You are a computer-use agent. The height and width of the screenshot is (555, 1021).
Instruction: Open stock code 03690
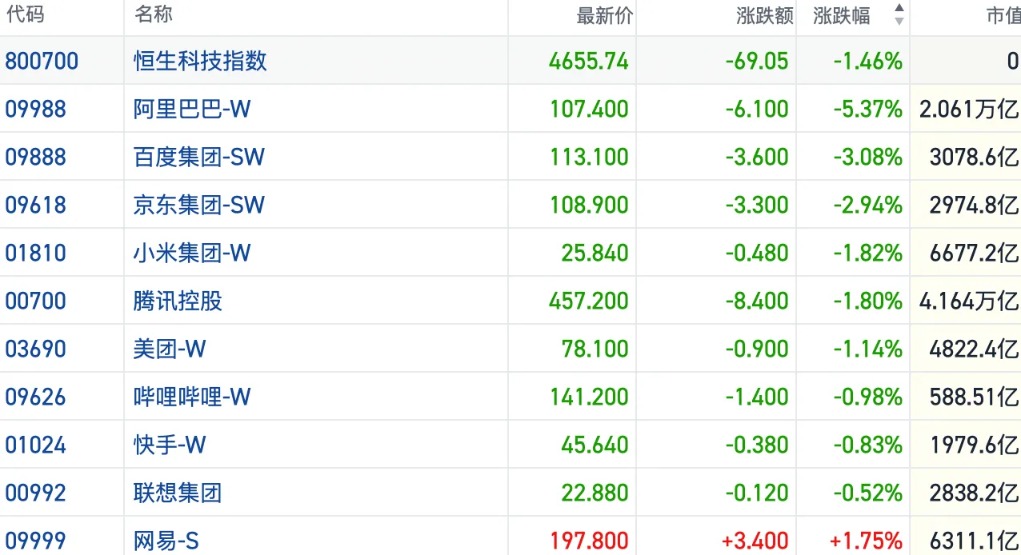[35, 349]
